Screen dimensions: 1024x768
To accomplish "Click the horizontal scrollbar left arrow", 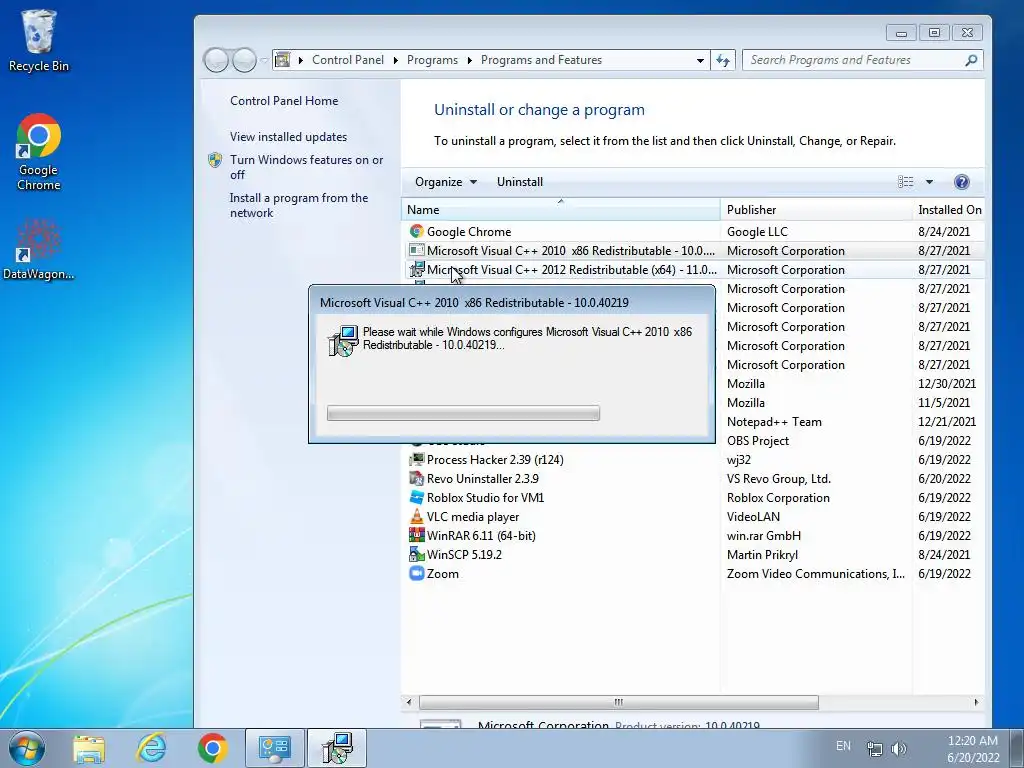I will click(409, 702).
